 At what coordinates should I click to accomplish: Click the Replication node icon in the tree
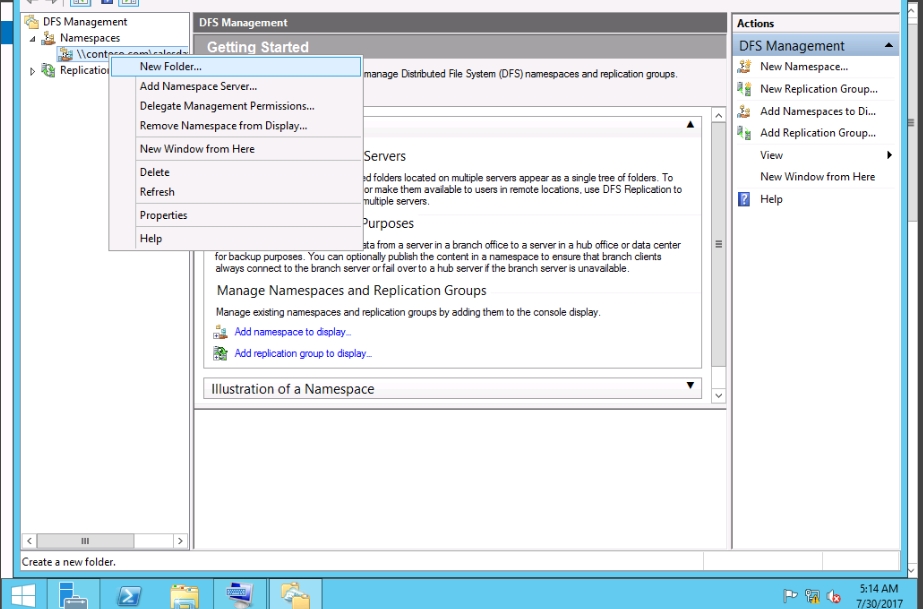pyautogui.click(x=49, y=70)
